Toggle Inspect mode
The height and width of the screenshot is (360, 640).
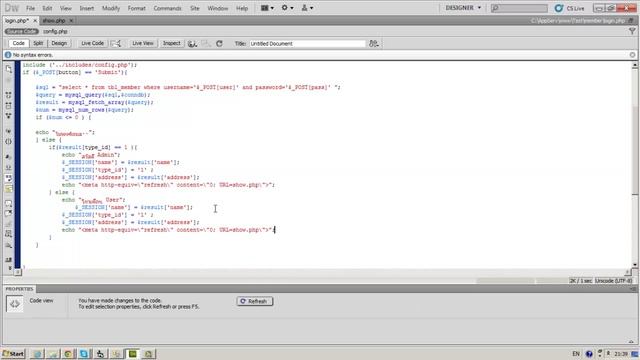[171, 43]
